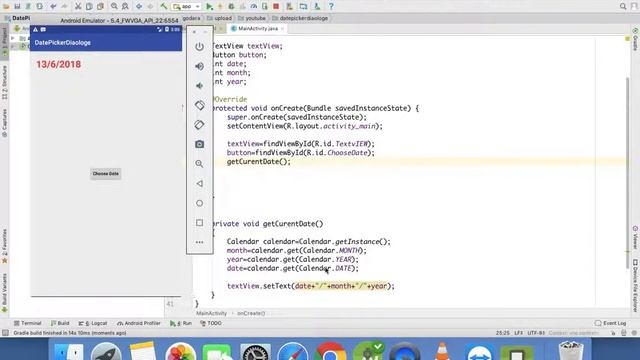Screen dimensions: 640x360
Task: Open the Terminal tool window
Action: tap(27, 323)
